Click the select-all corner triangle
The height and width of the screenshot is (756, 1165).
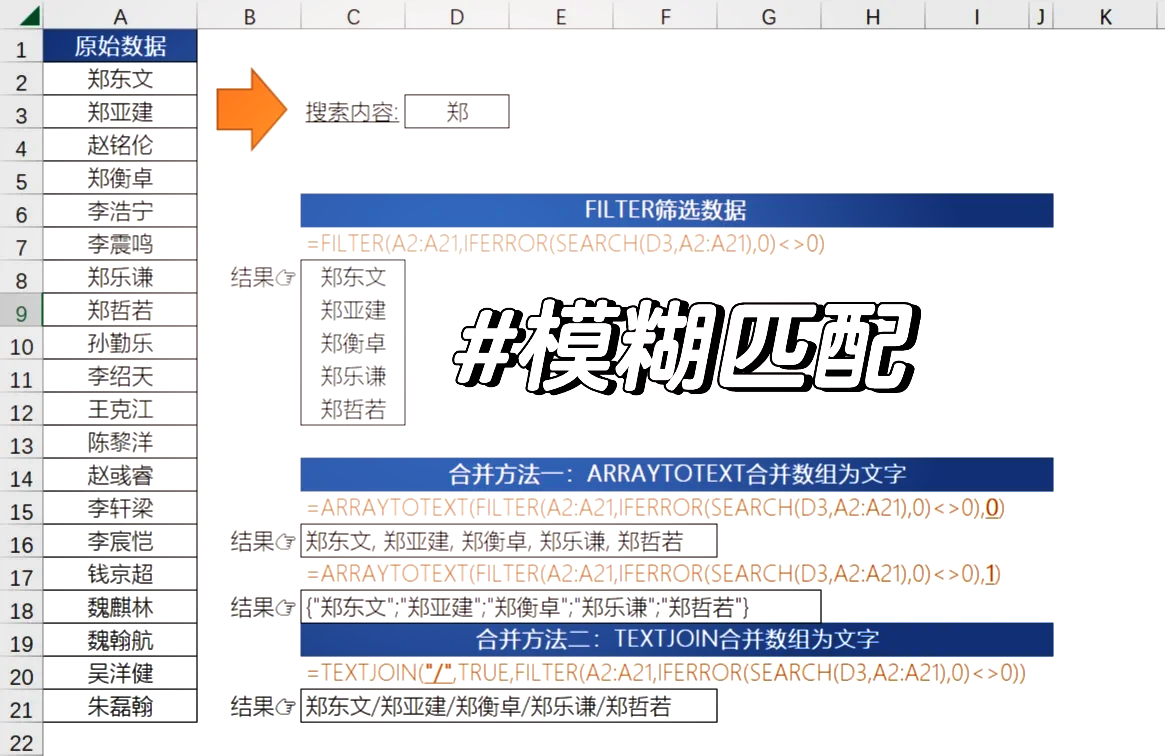click(x=30, y=16)
